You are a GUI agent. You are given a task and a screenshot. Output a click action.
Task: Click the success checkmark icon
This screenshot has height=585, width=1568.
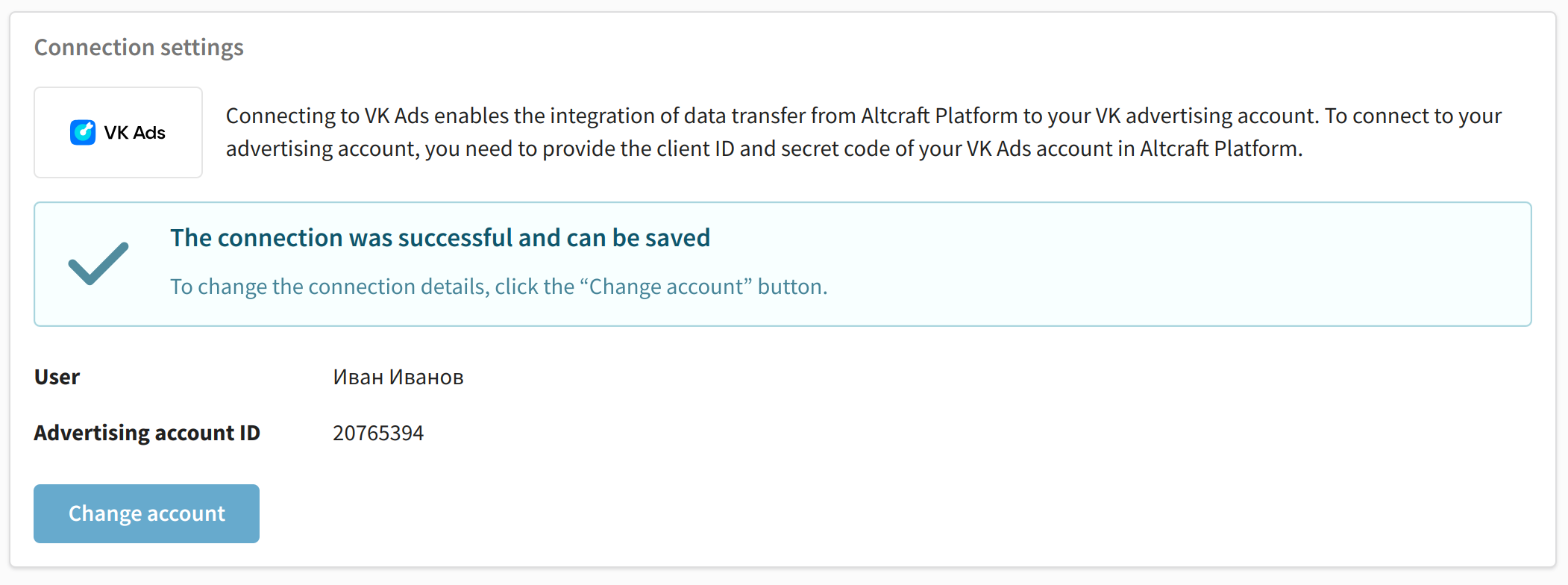pyautogui.click(x=98, y=263)
